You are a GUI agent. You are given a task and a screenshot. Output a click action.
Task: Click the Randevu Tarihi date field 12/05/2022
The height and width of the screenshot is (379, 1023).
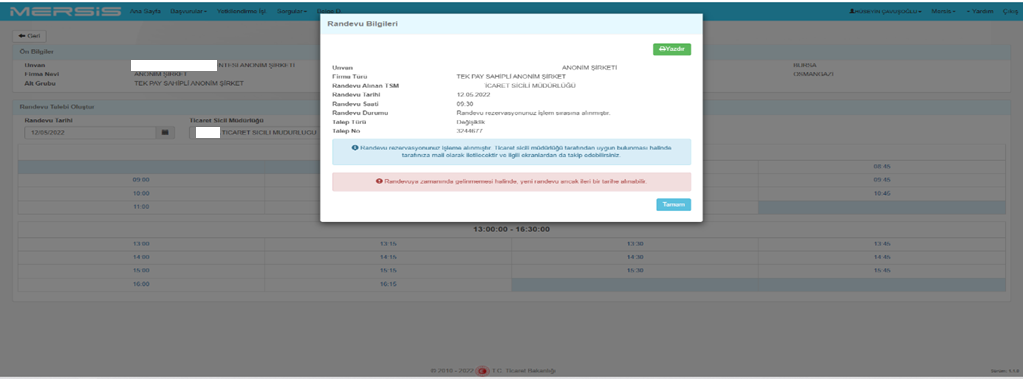(x=91, y=132)
